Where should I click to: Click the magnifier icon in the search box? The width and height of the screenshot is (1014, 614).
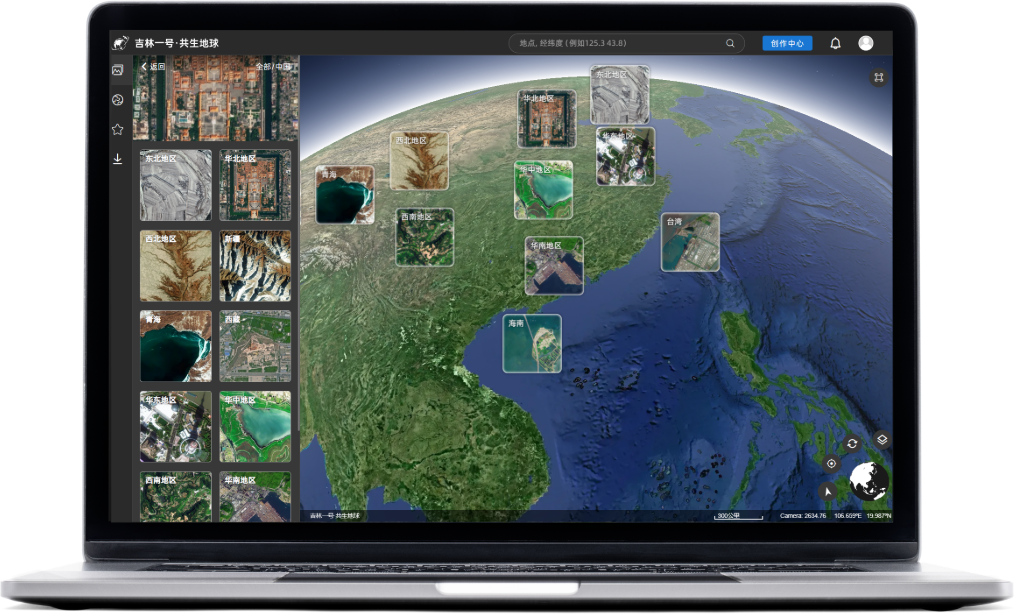(730, 43)
